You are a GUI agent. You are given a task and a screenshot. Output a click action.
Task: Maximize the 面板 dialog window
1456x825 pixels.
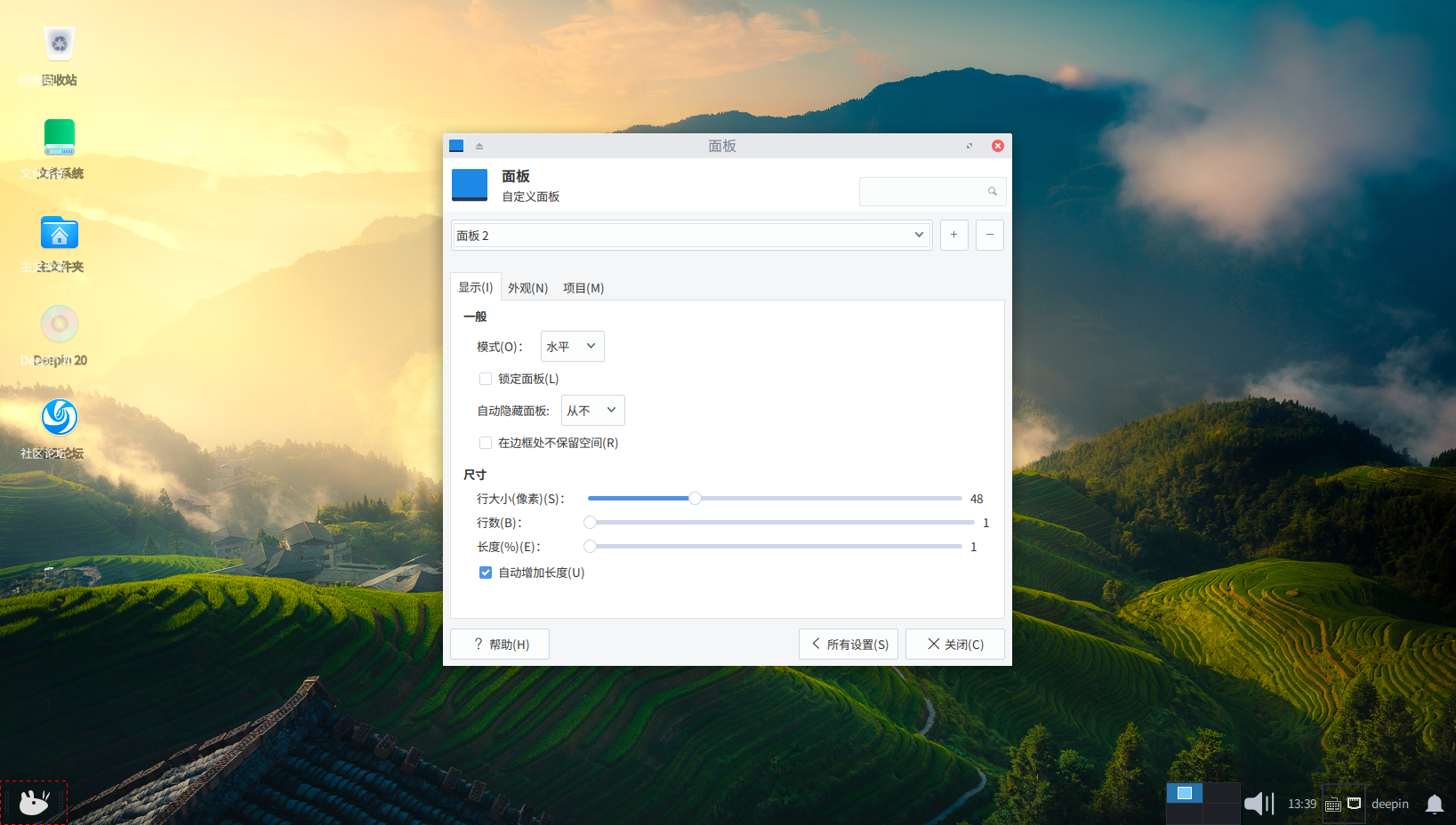[x=969, y=146]
